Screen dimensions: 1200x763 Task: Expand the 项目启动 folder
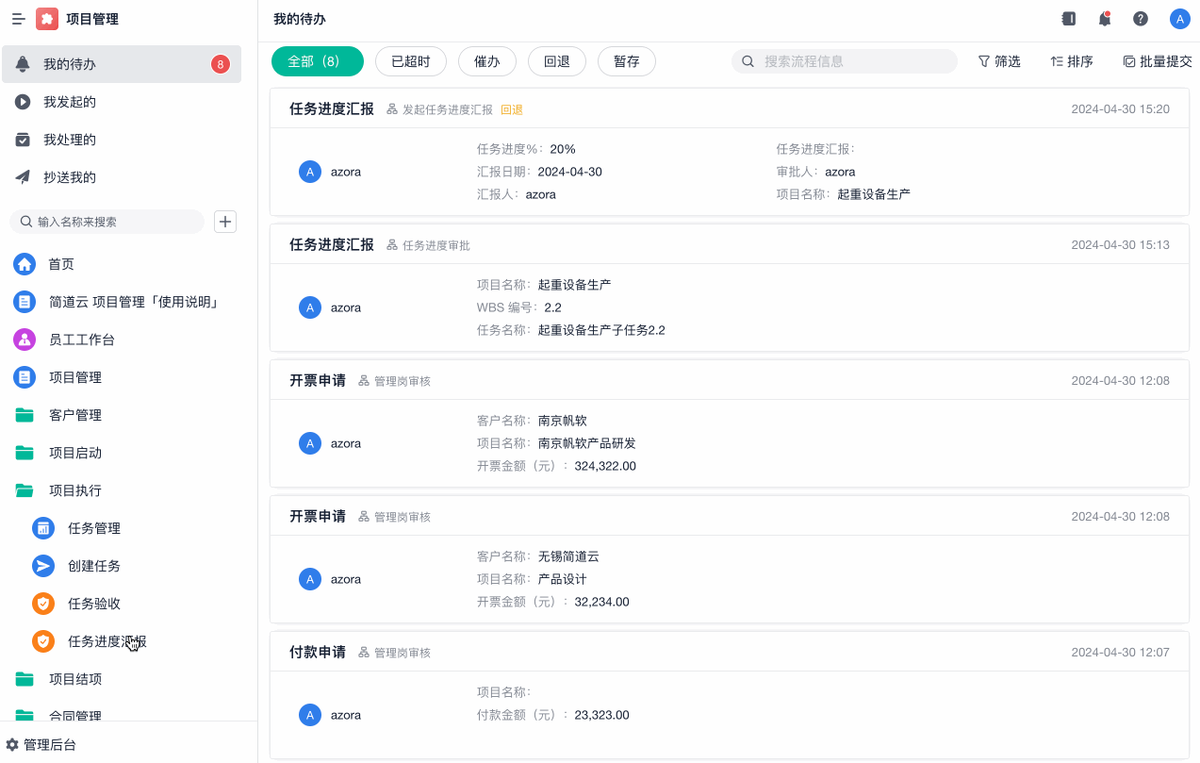pos(75,453)
